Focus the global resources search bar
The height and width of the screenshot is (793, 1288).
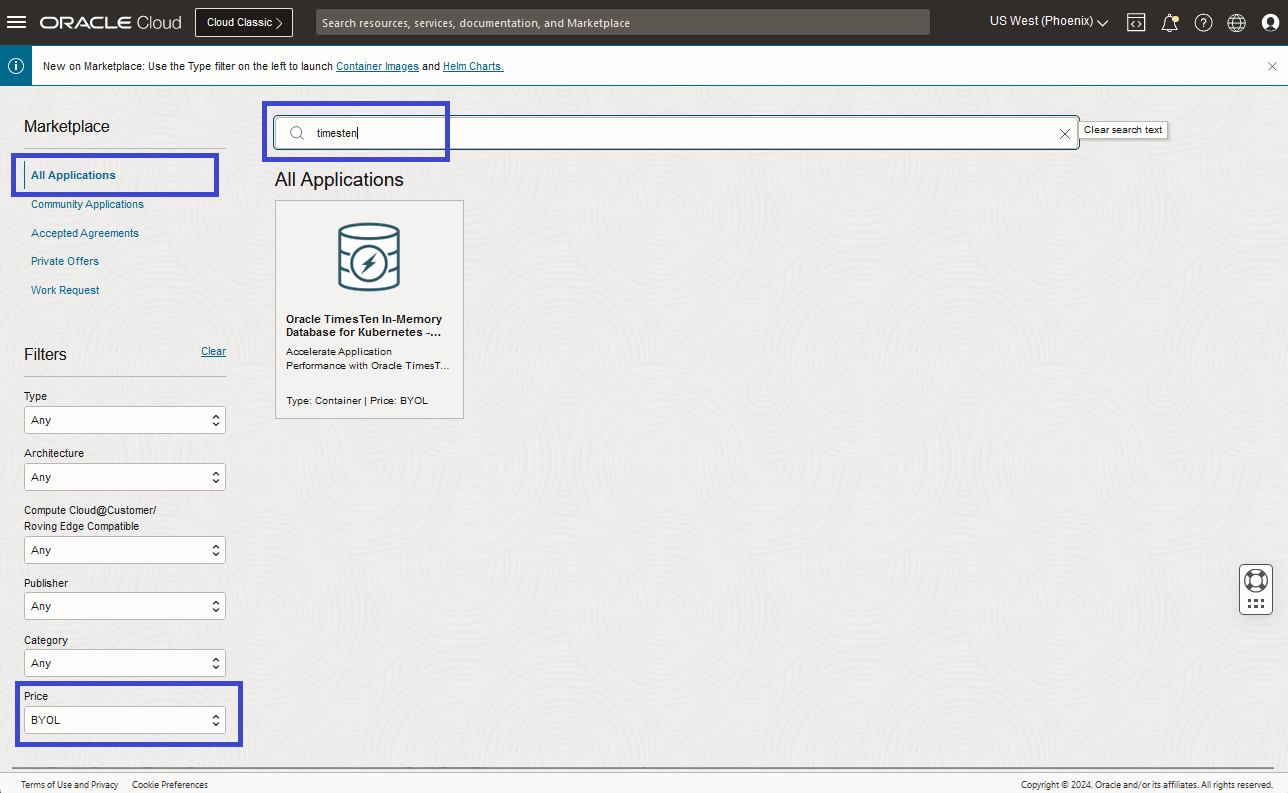623,22
